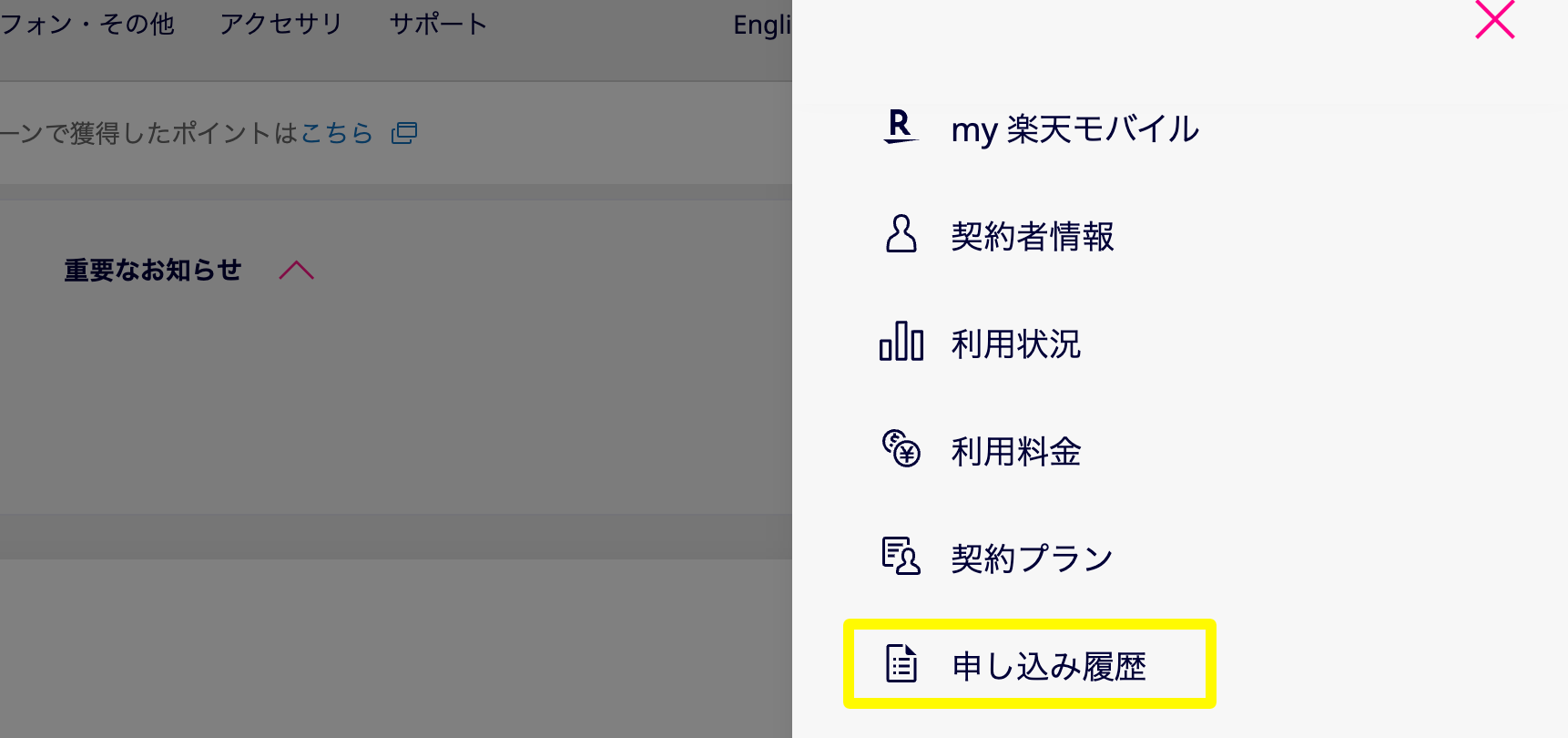Follow the こちら points link
Image resolution: width=1568 pixels, height=738 pixels.
coord(337,133)
